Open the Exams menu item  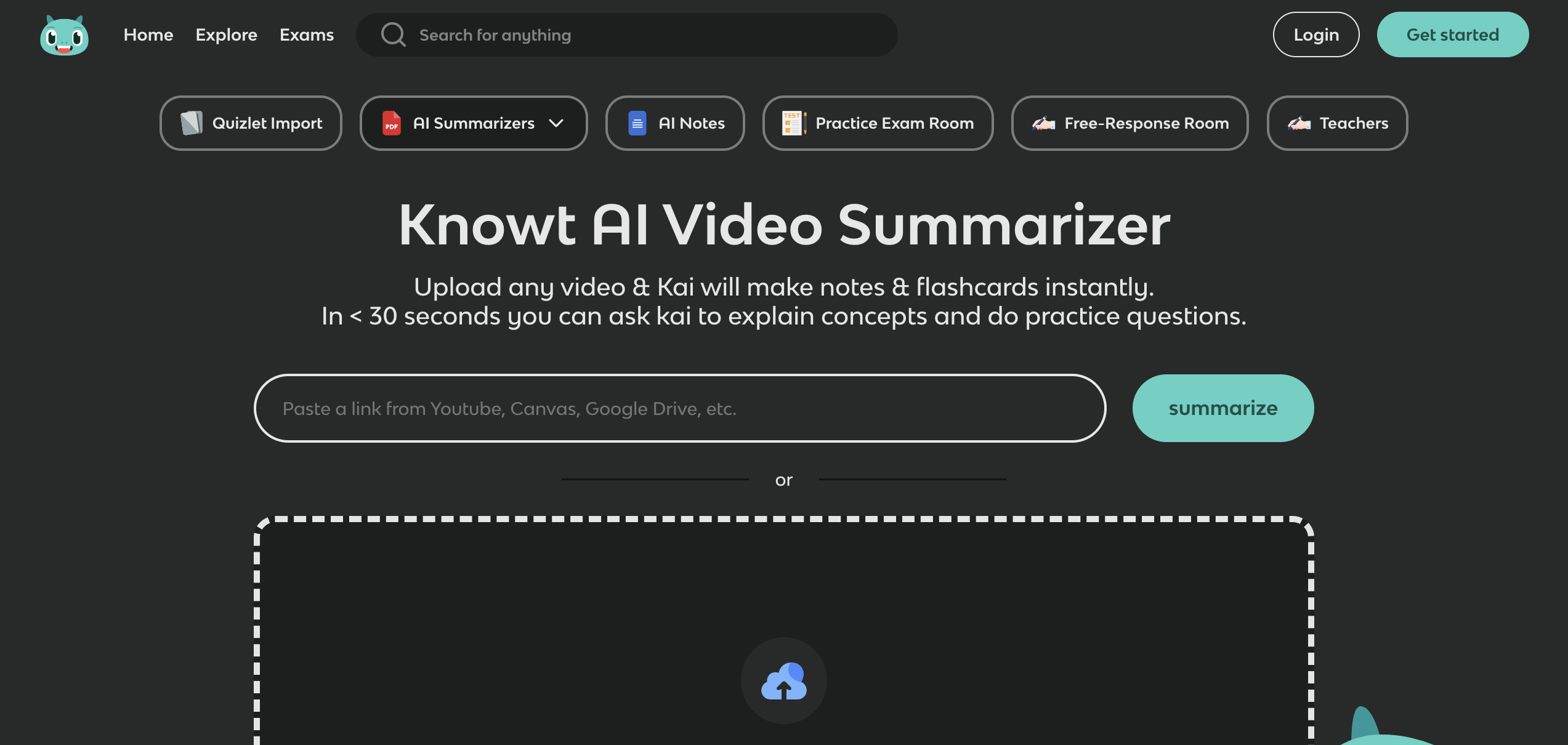tap(307, 34)
